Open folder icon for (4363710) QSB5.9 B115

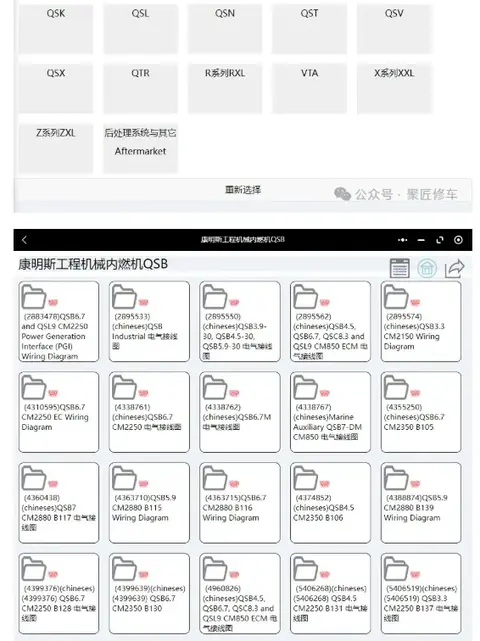[x=124, y=478]
